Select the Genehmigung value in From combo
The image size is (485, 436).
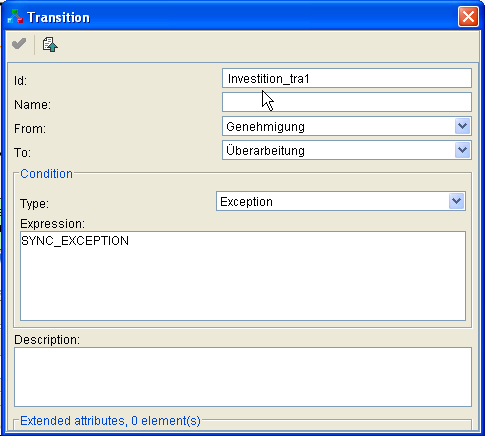tap(265, 127)
